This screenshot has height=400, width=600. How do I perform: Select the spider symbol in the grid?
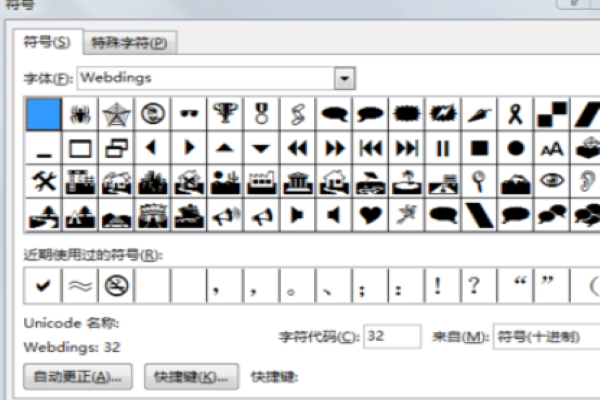point(80,114)
